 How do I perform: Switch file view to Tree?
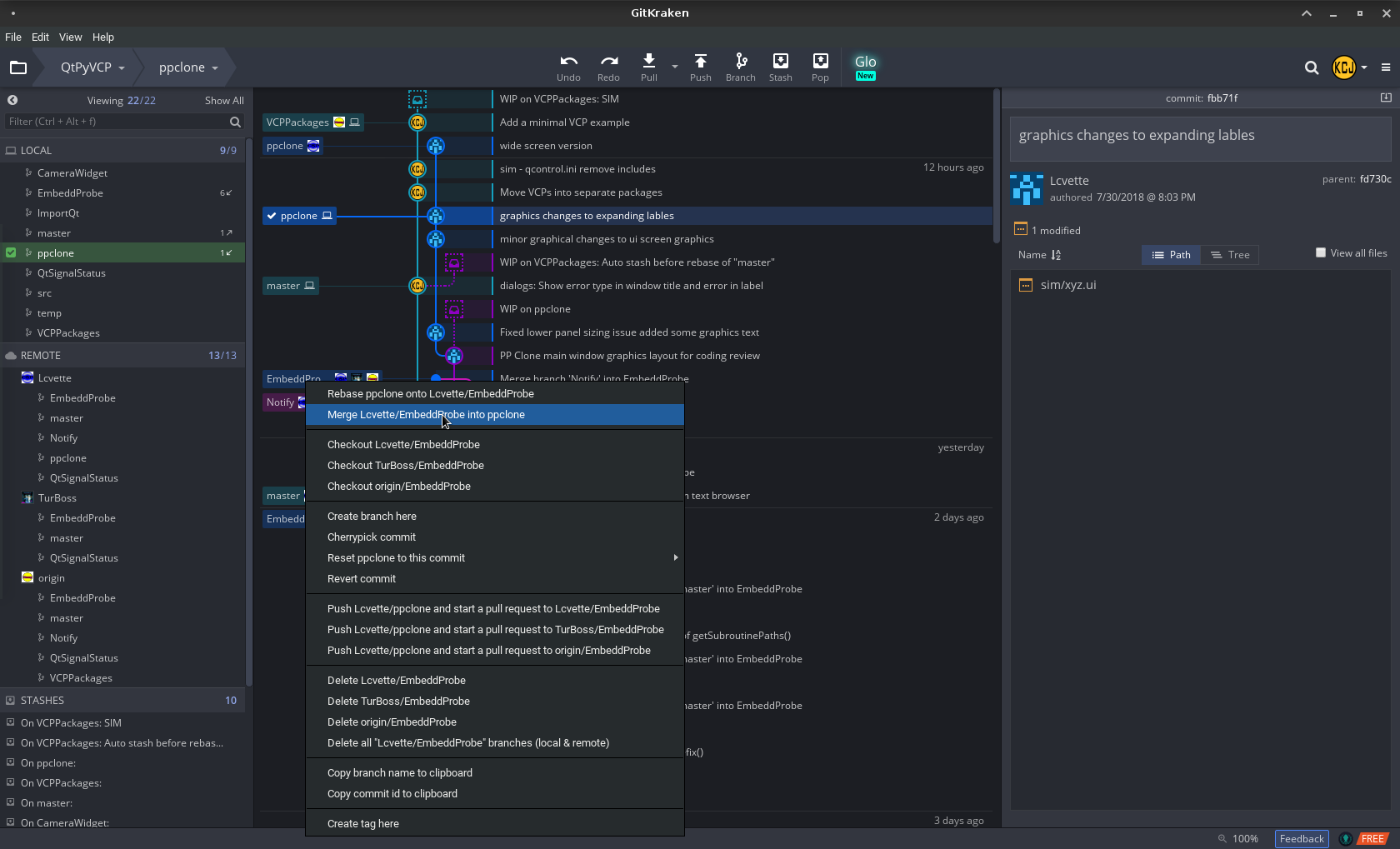coord(1230,255)
